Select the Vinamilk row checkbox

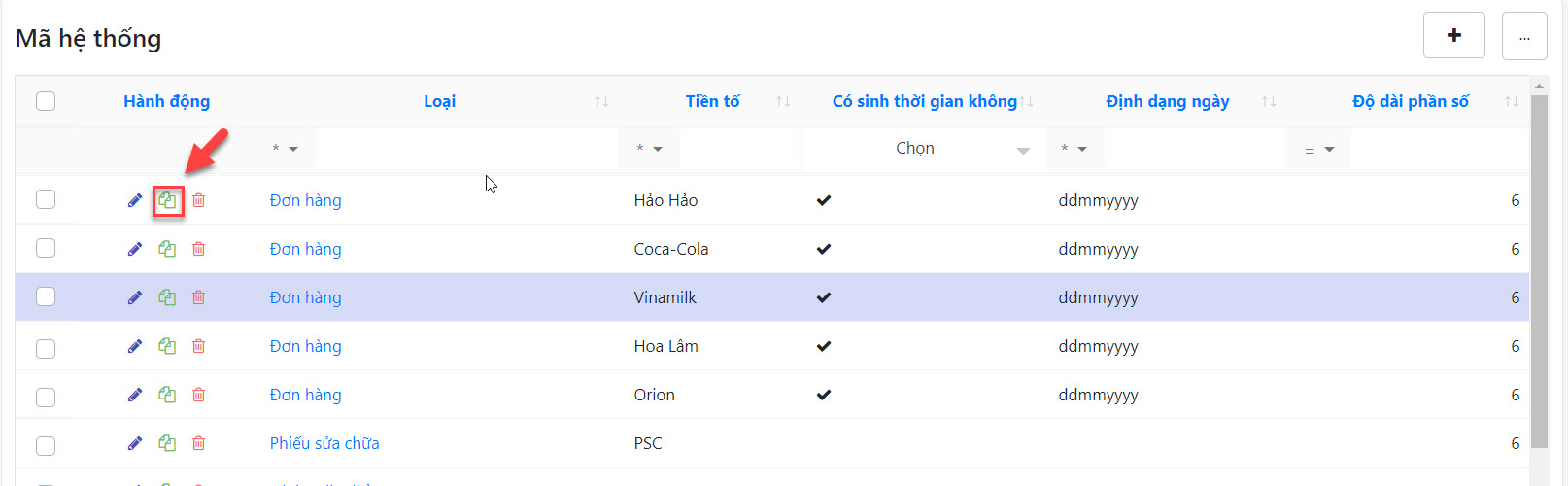coord(46,296)
